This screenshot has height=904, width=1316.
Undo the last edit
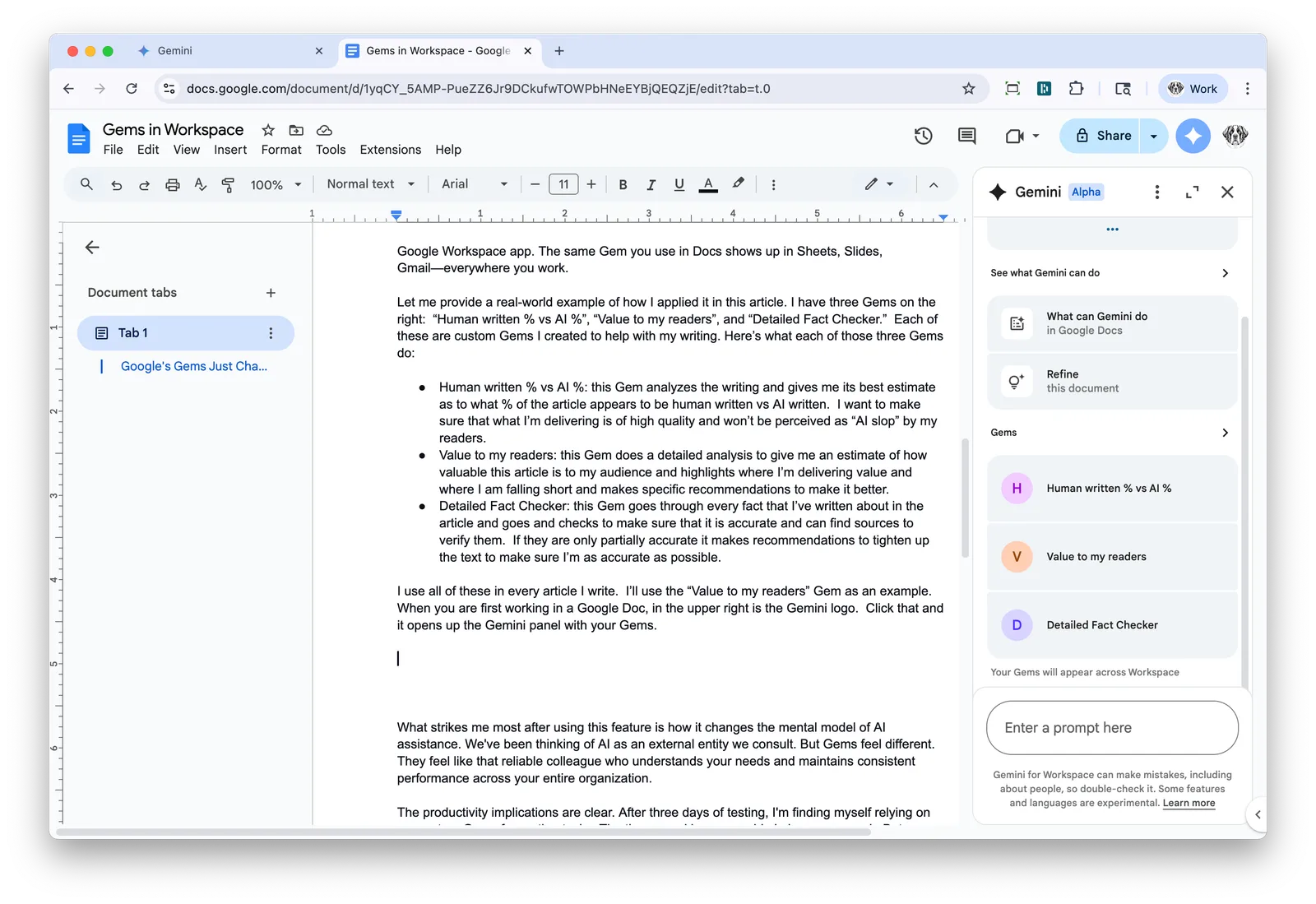(x=117, y=185)
